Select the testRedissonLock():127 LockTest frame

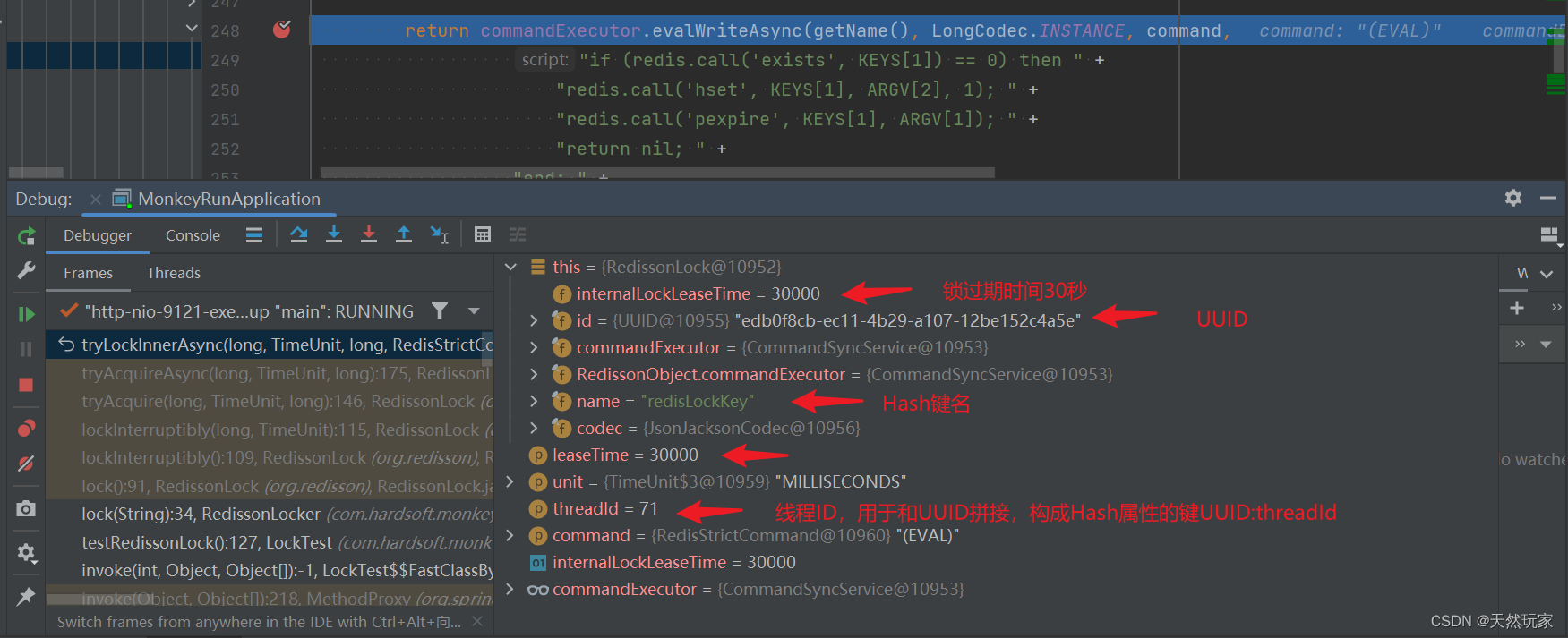(270, 542)
